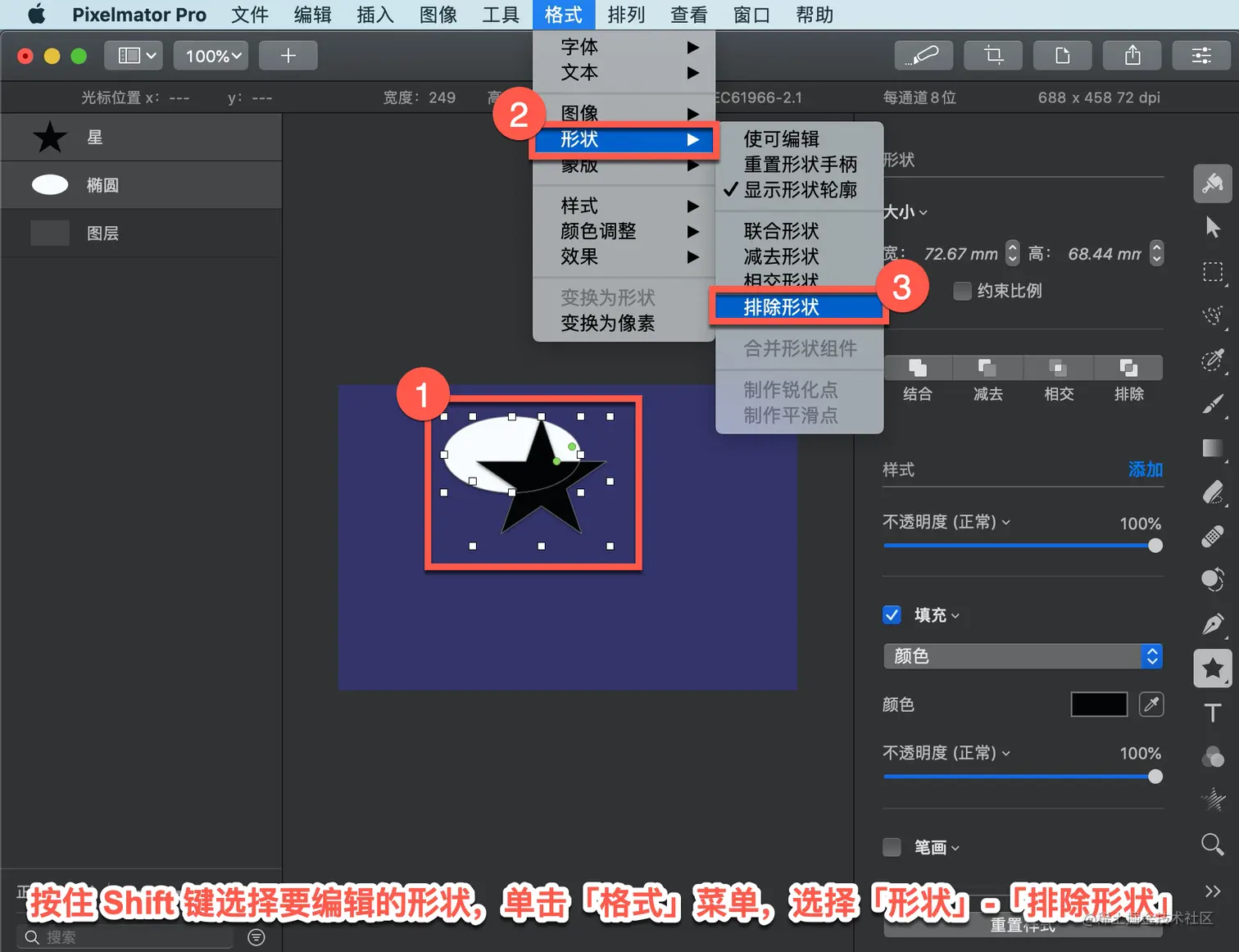Open the 样式 format submenu
The image size is (1239, 952).
[624, 206]
